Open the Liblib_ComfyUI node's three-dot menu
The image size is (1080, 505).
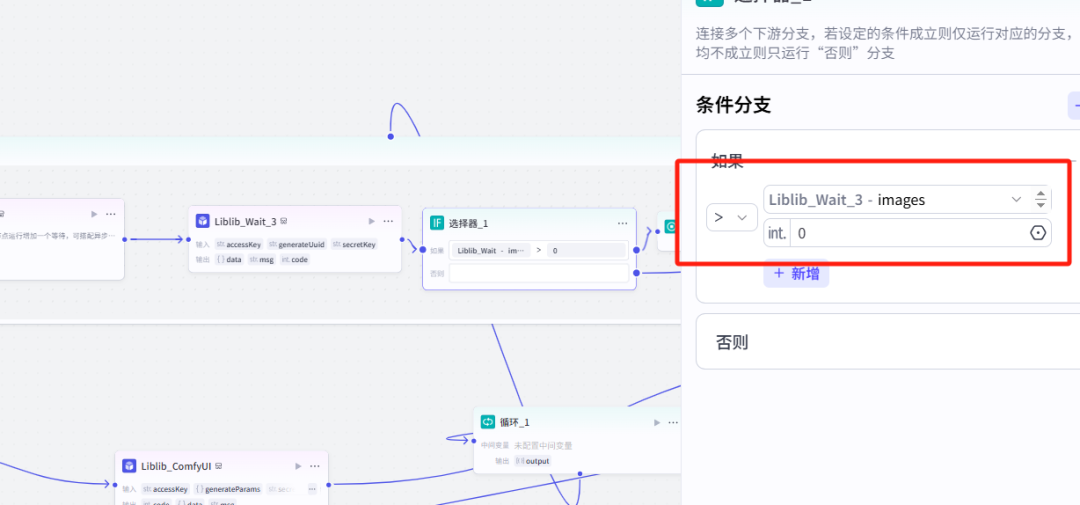(x=315, y=466)
